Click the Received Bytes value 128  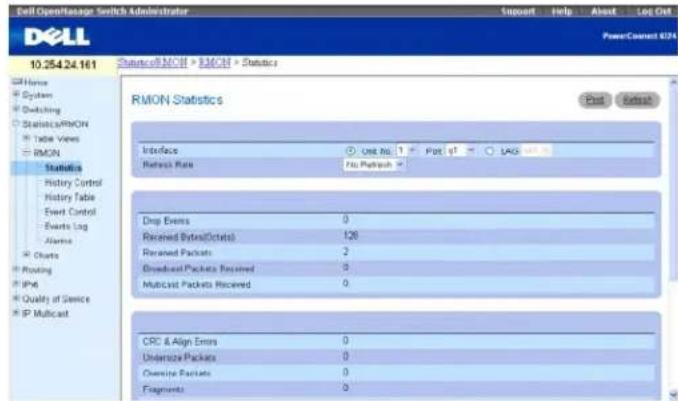(351, 235)
